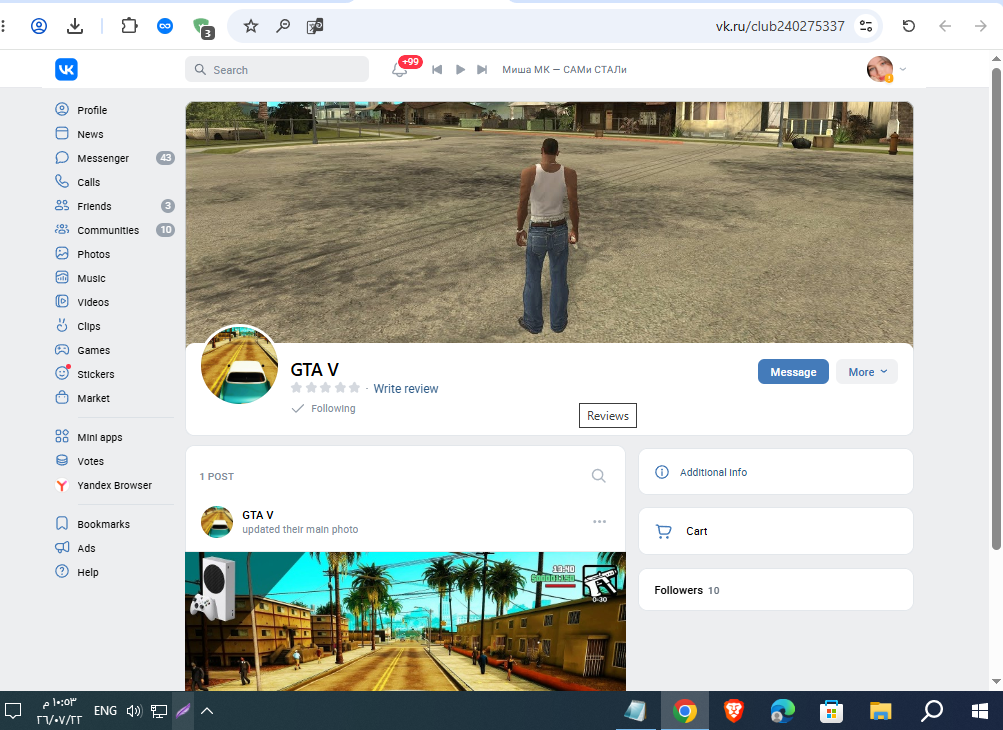This screenshot has width=1003, height=730.
Task: Click the volume speaker tray icon
Action: 134,711
